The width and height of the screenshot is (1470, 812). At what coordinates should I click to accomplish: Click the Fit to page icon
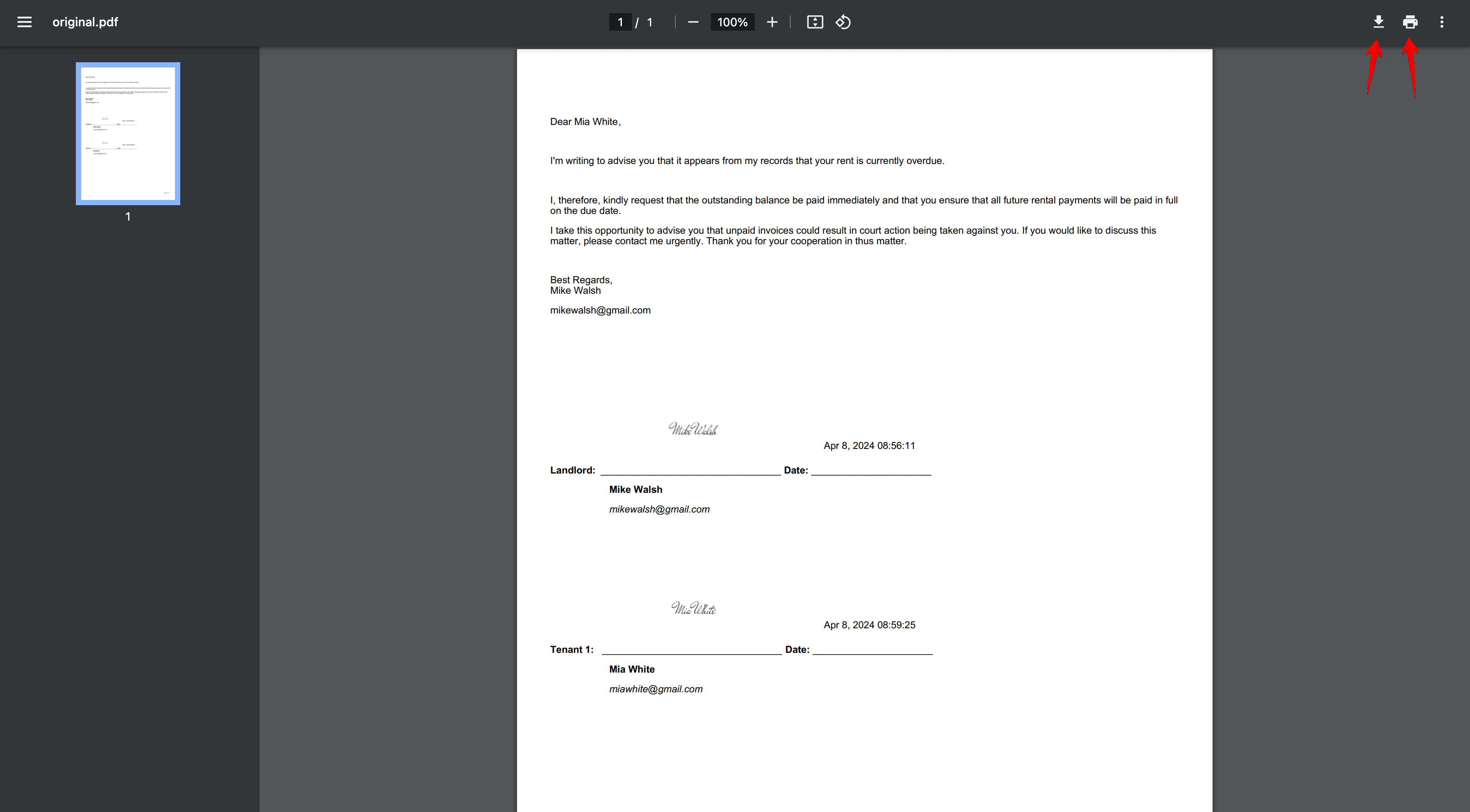tap(815, 22)
